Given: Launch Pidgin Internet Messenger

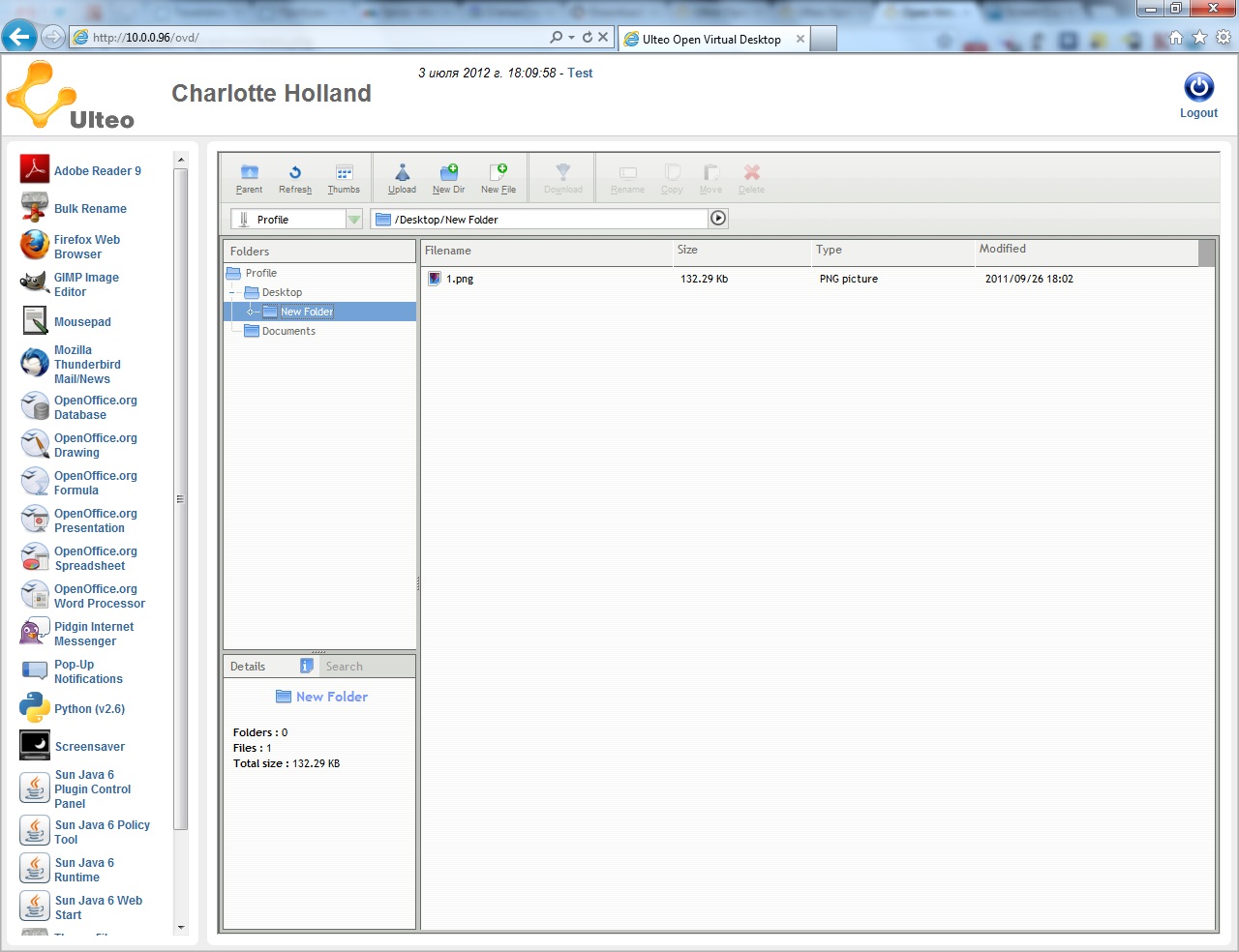Looking at the screenshot, I should tap(93, 634).
